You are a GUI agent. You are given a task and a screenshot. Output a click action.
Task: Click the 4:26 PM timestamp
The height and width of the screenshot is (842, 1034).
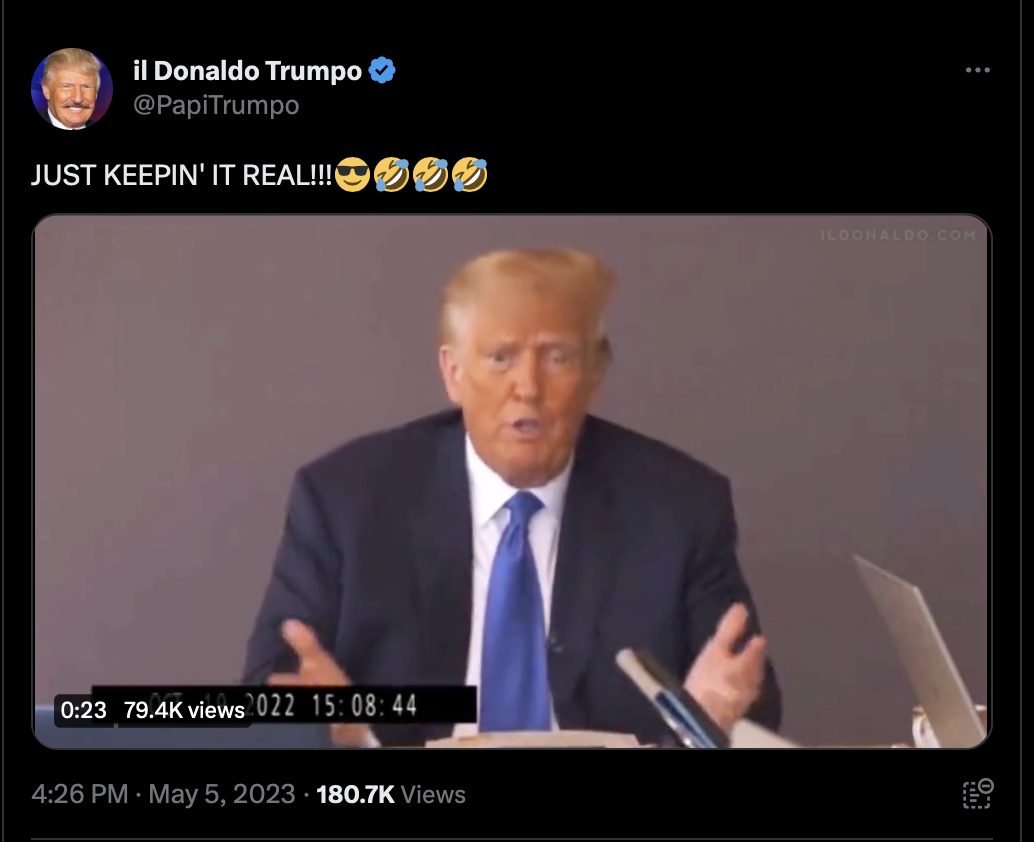coord(80,794)
